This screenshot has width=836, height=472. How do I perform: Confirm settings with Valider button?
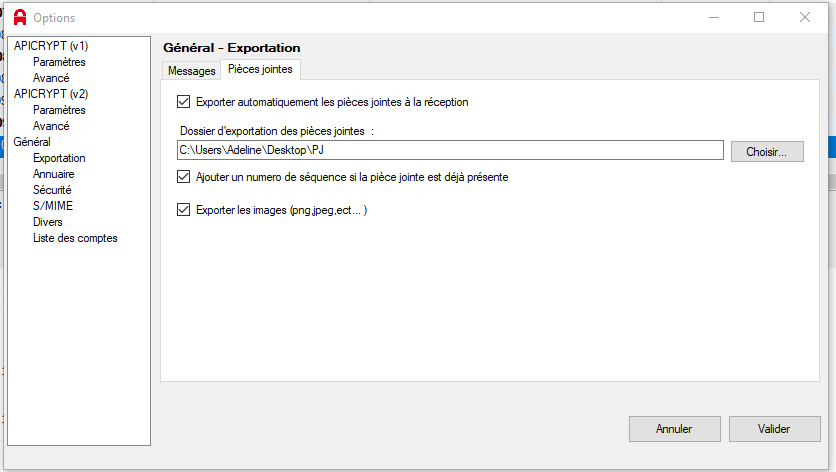click(x=774, y=429)
